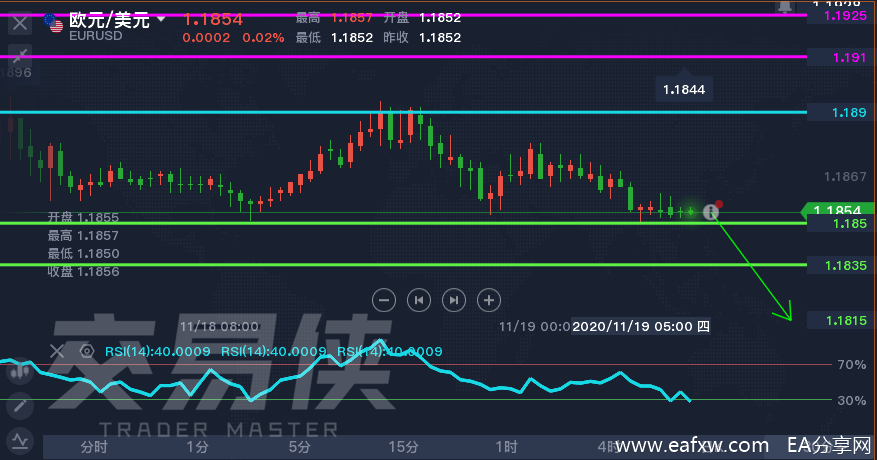This screenshot has height=460, width=877.
Task: Choose the 15分 timeframe tab
Action: [402, 445]
